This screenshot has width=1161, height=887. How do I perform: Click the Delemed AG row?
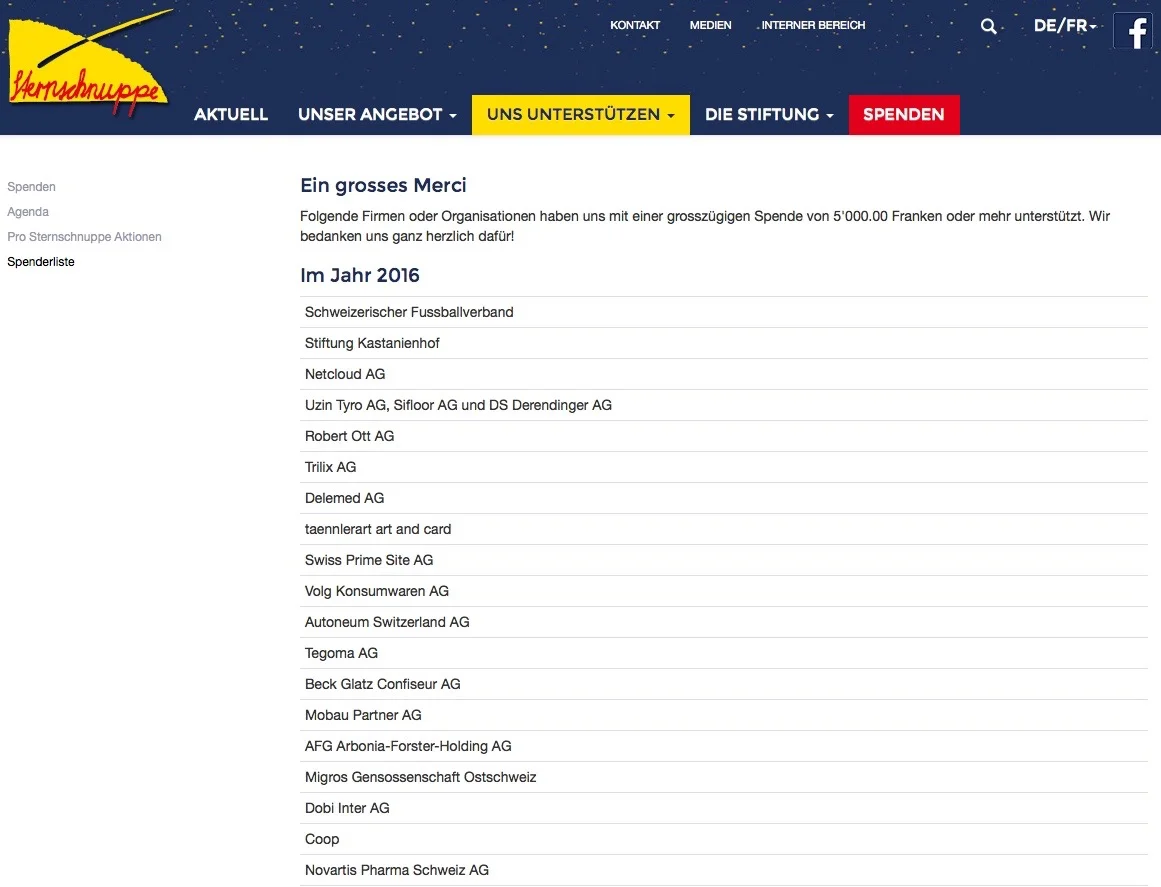point(723,499)
